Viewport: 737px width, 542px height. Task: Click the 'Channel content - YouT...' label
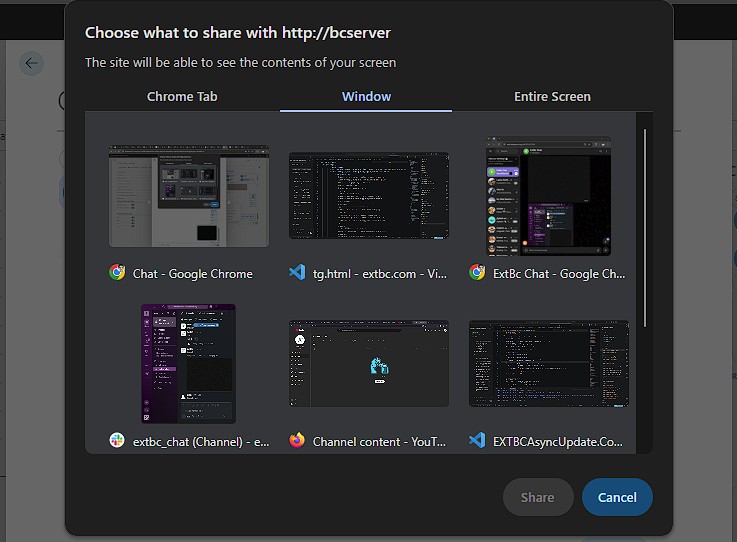coord(379,442)
